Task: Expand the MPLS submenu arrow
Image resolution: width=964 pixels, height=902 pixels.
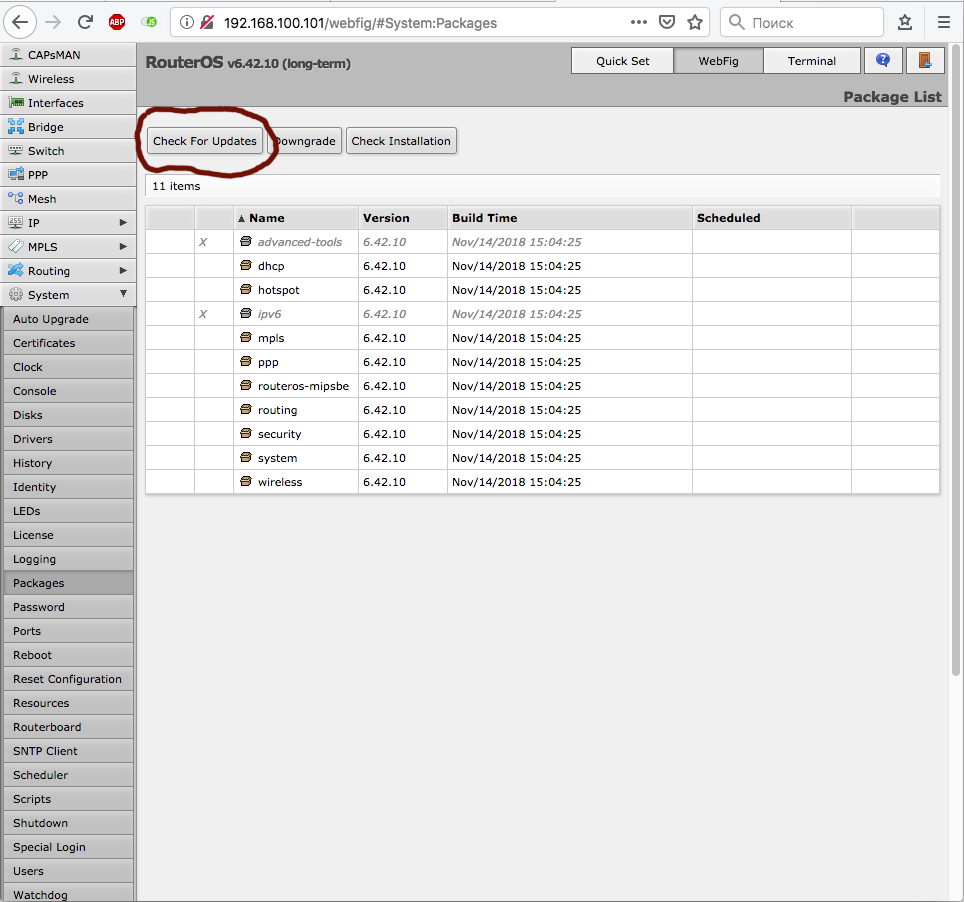Action: (x=123, y=247)
